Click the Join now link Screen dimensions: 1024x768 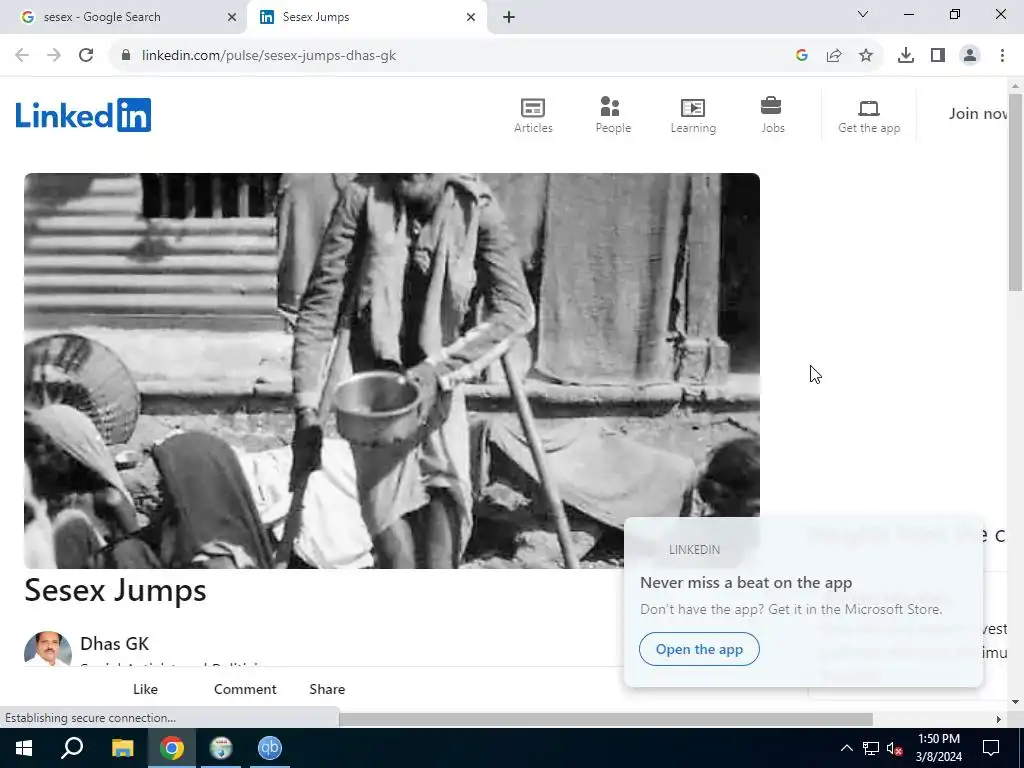coord(978,114)
